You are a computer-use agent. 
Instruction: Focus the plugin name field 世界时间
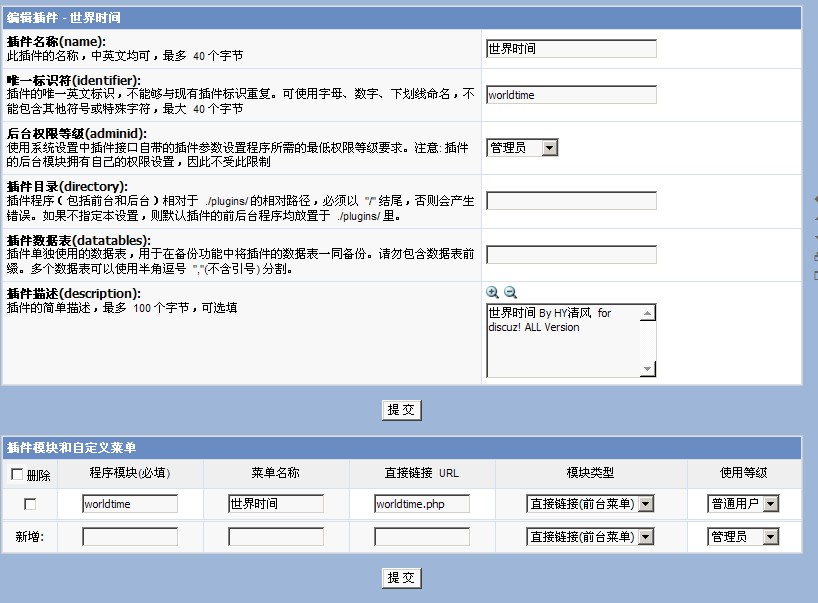(x=571, y=49)
